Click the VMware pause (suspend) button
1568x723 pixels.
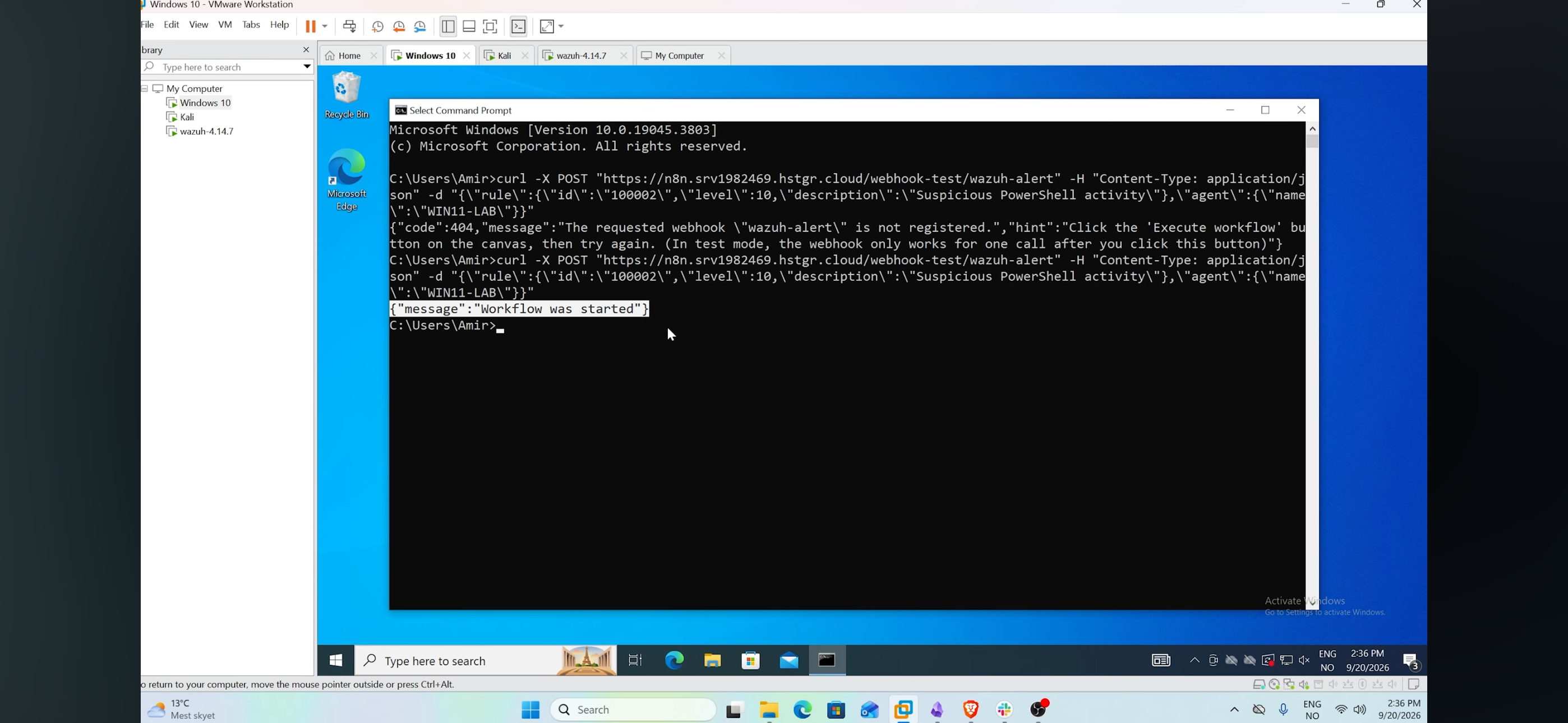(311, 26)
